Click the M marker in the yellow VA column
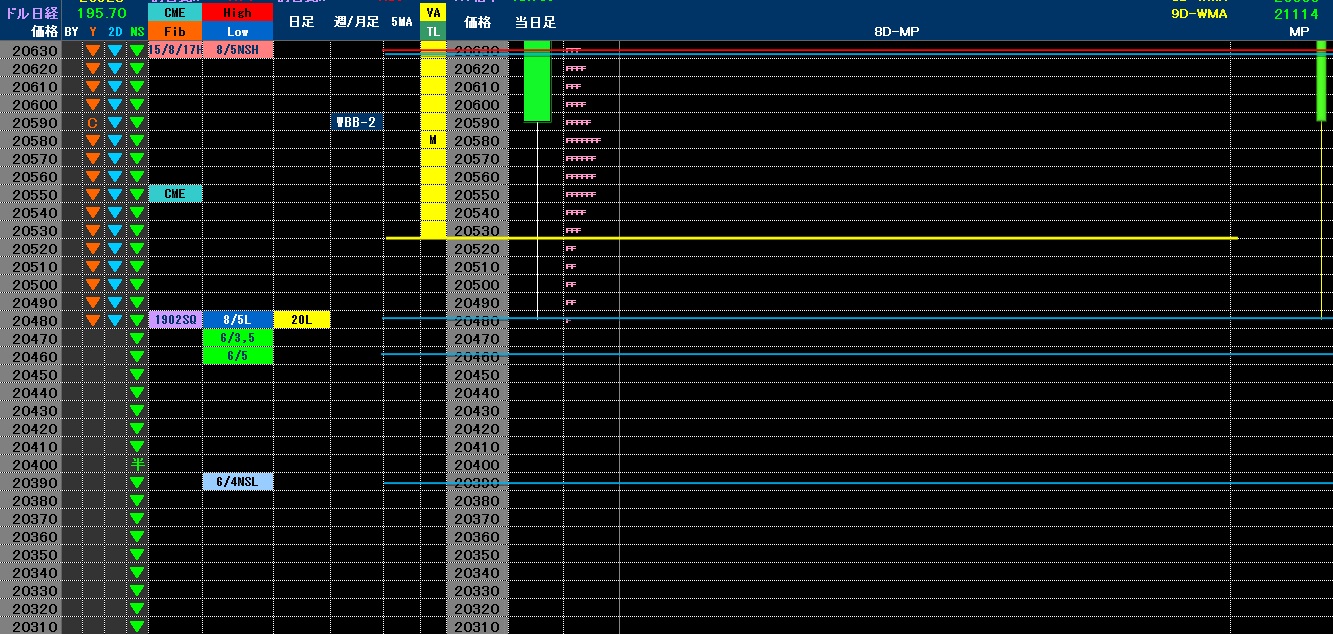The image size is (1333, 634). point(433,140)
